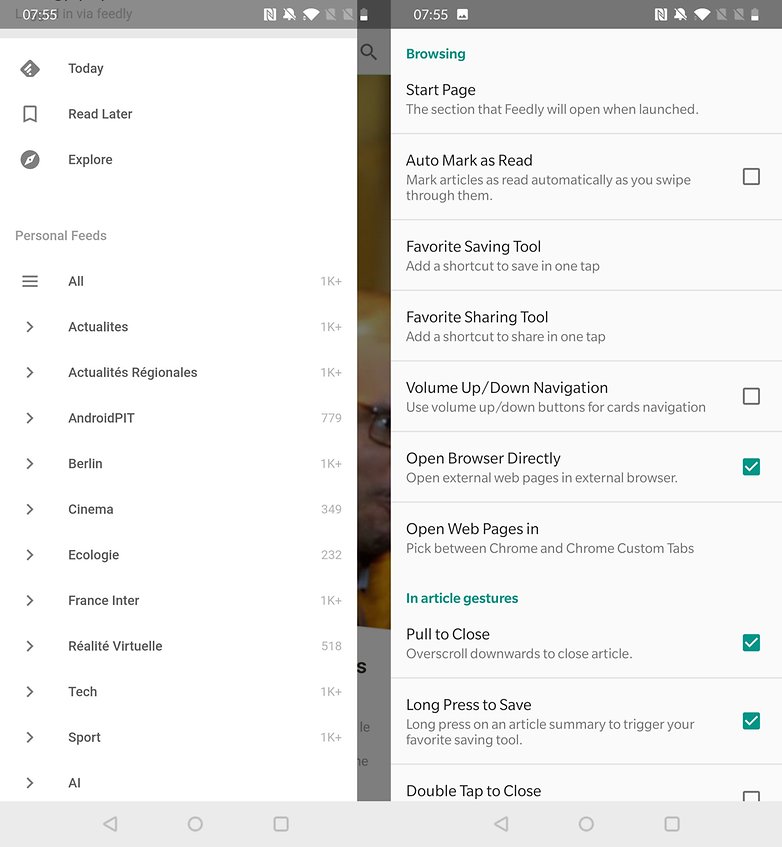The height and width of the screenshot is (847, 782).
Task: Open the Start Page setting
Action: [586, 99]
